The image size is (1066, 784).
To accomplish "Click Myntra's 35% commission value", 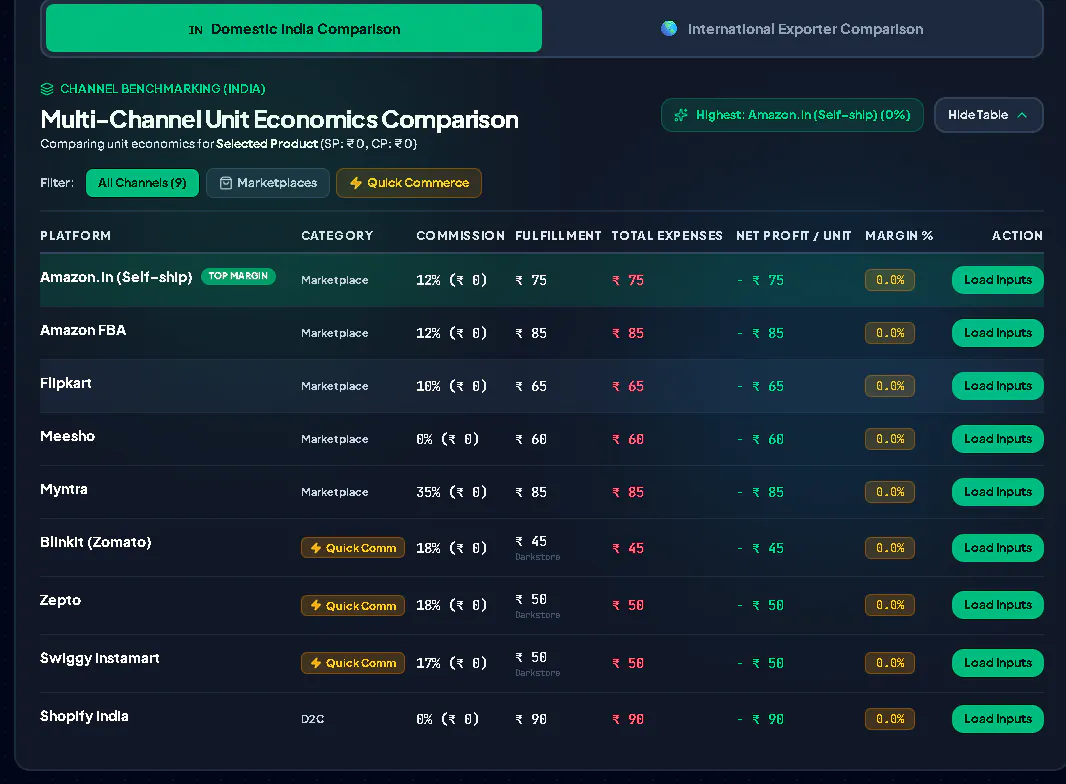I will (x=451, y=492).
